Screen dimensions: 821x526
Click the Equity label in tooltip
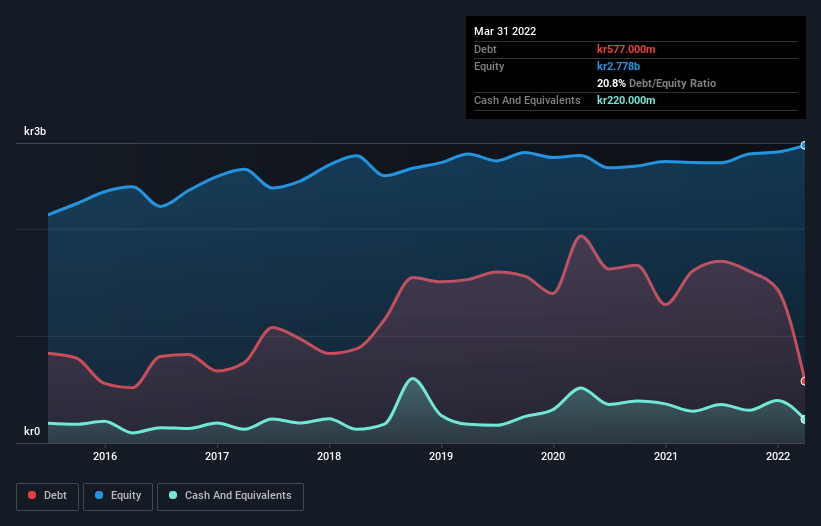tap(489, 66)
